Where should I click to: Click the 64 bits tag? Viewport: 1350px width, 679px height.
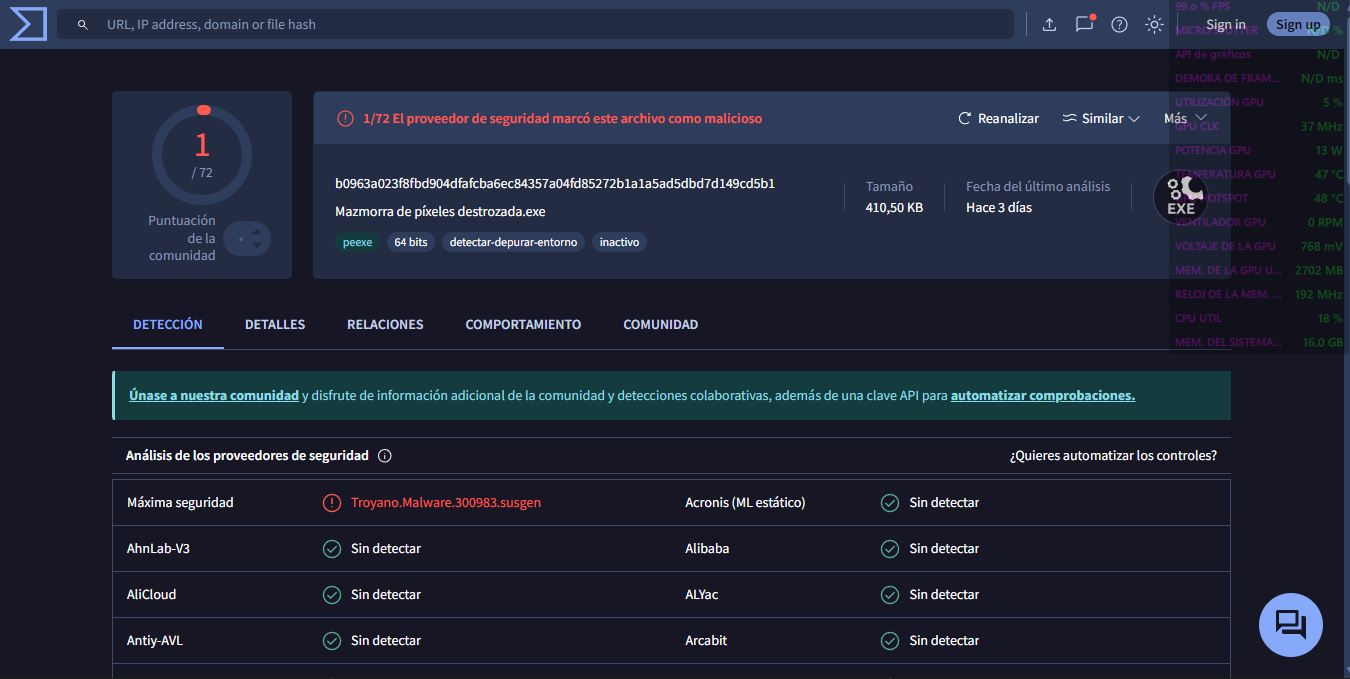click(x=411, y=242)
